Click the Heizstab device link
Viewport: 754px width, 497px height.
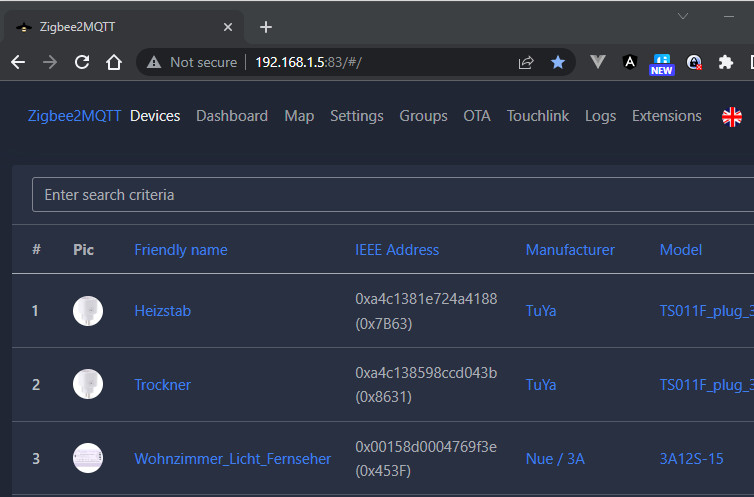click(163, 311)
